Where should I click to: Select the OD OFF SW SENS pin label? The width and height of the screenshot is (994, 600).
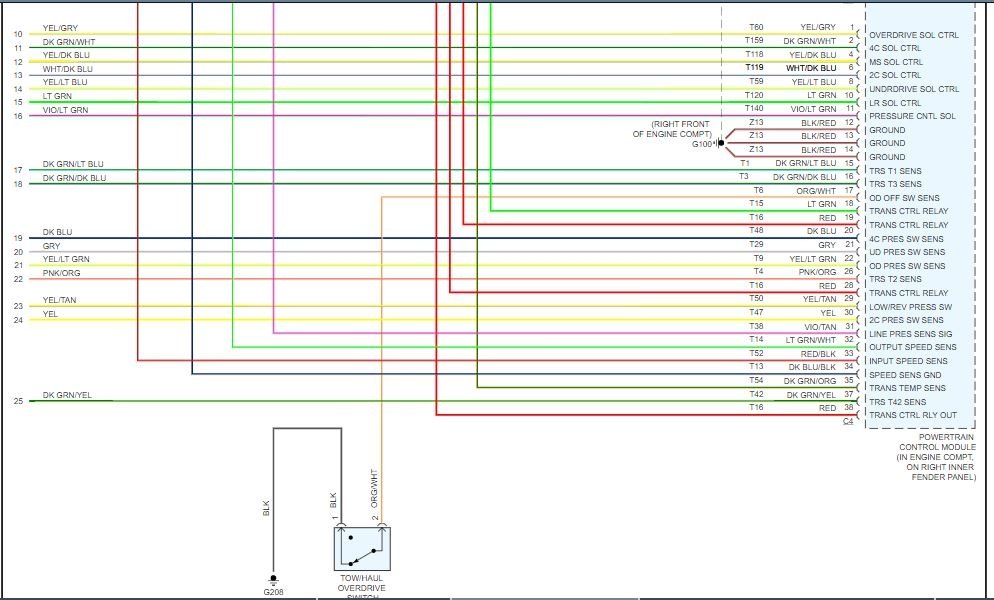pyautogui.click(x=904, y=198)
